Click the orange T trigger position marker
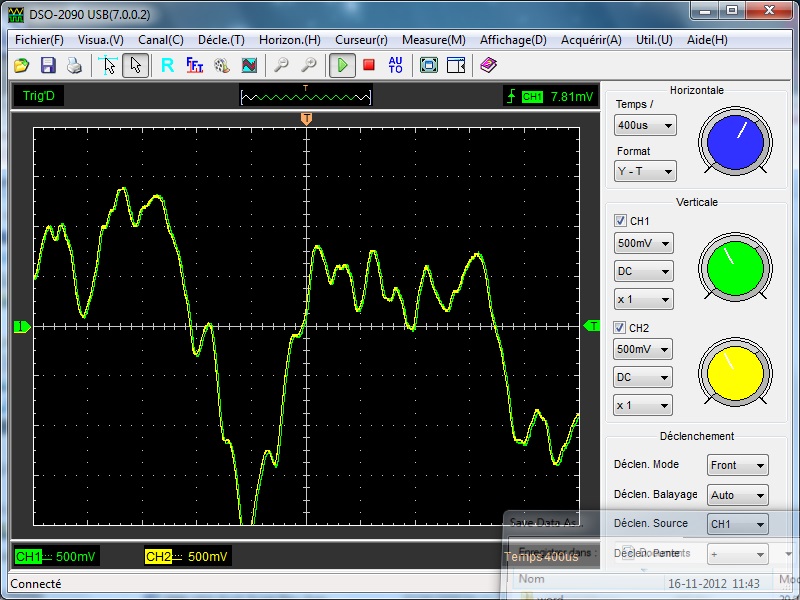Image resolution: width=800 pixels, height=600 pixels. coord(307,119)
